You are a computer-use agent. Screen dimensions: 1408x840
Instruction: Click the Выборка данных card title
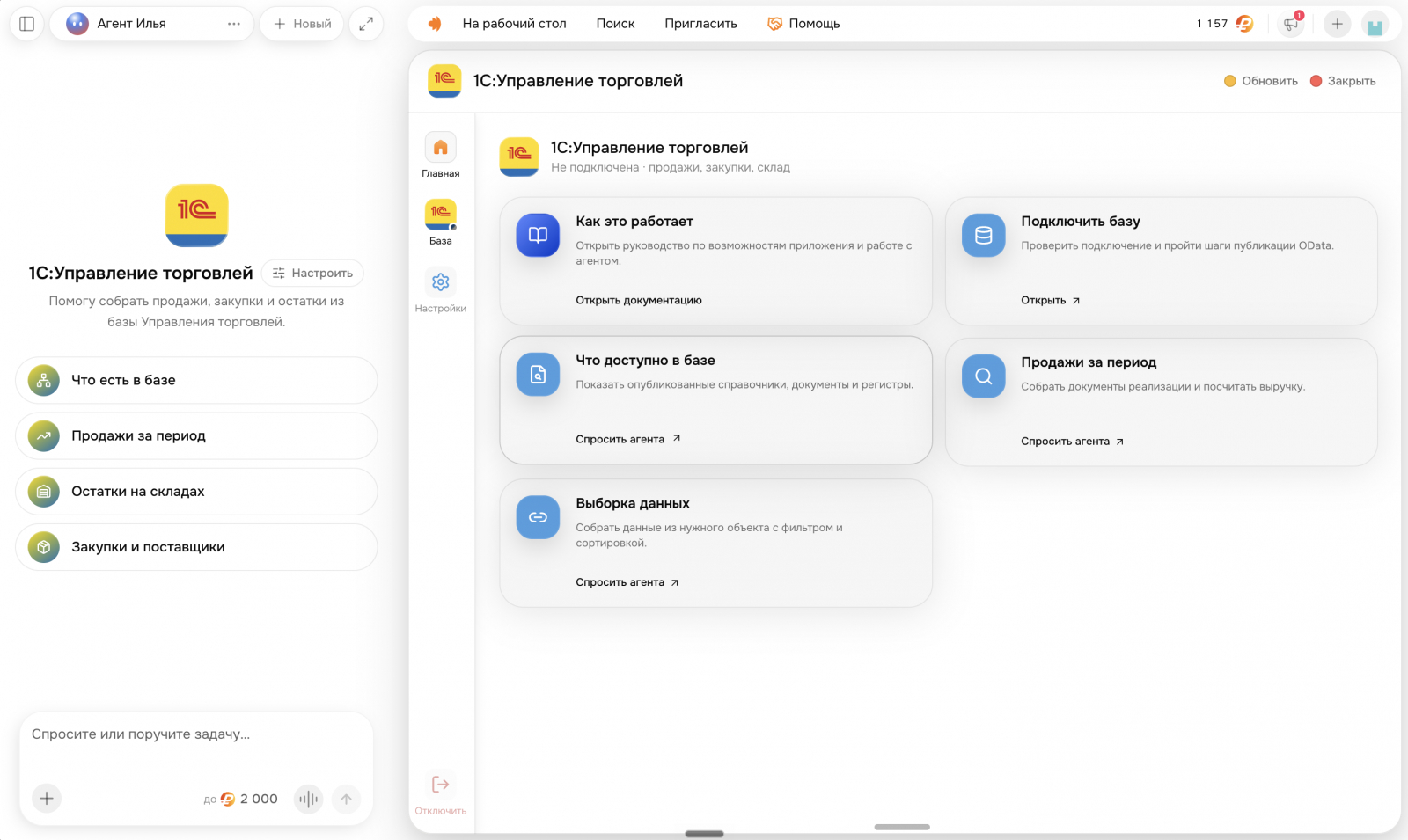click(633, 503)
